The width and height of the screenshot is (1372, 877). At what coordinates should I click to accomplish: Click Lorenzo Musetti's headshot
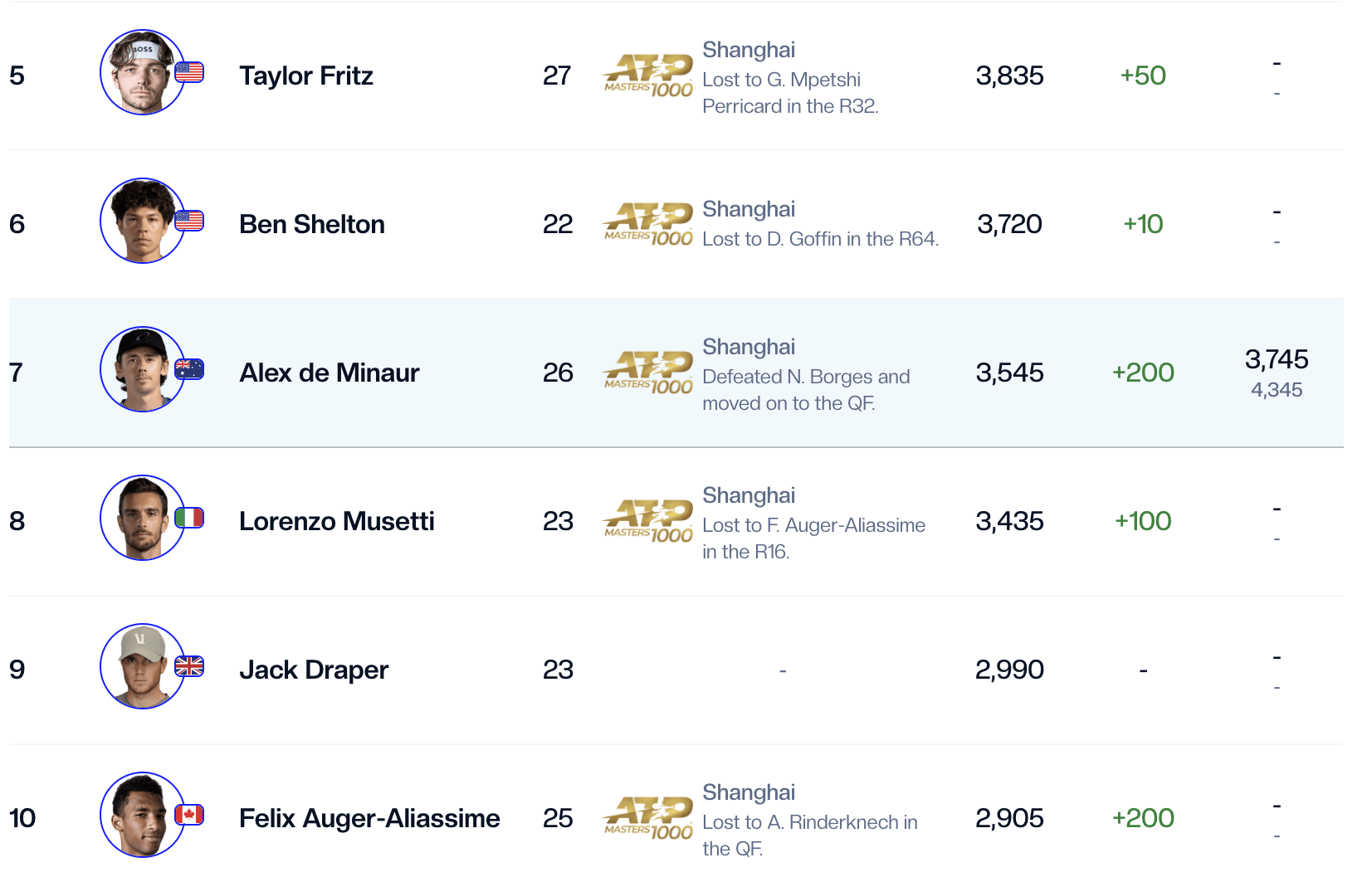pyautogui.click(x=142, y=519)
